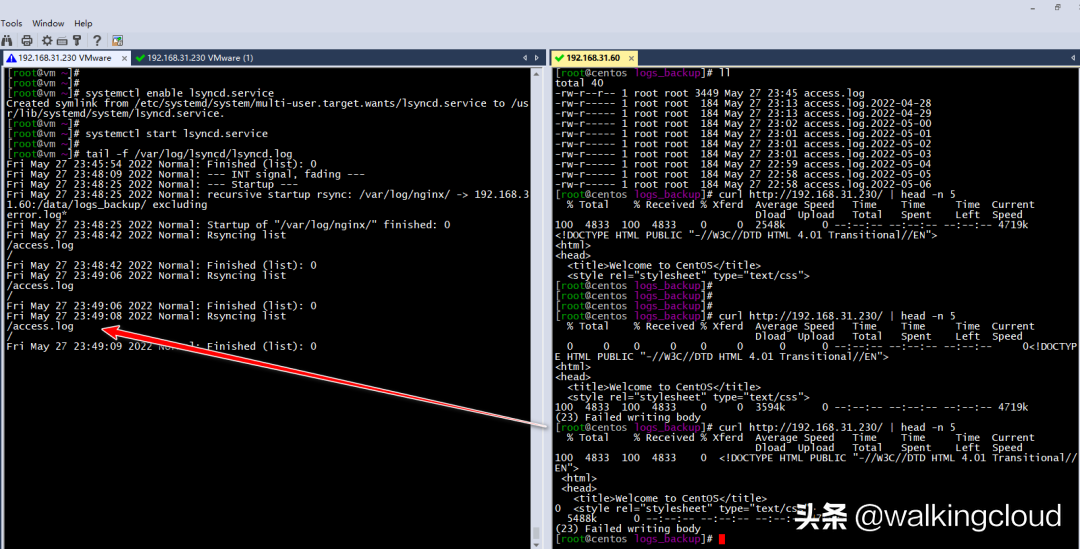Screen dimensions: 1080x549
Task: Click the rightmost toolbar picture icon
Action: pos(117,41)
